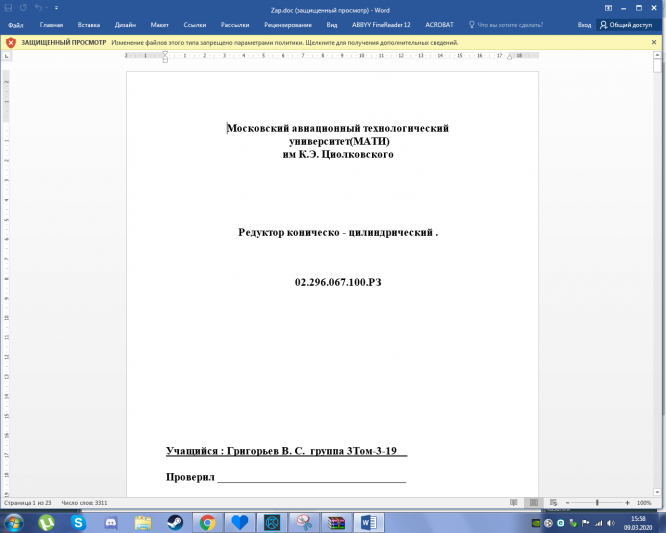Open the Windows Start button
Image resolution: width=666 pixels, height=533 pixels.
[x=13, y=522]
